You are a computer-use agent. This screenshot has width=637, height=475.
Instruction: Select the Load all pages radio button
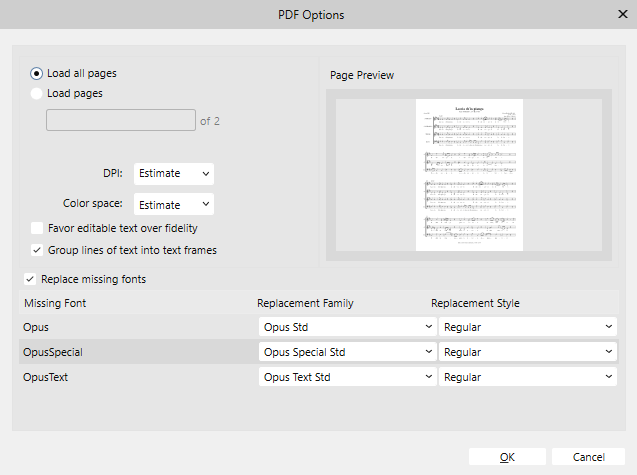pyautogui.click(x=37, y=74)
